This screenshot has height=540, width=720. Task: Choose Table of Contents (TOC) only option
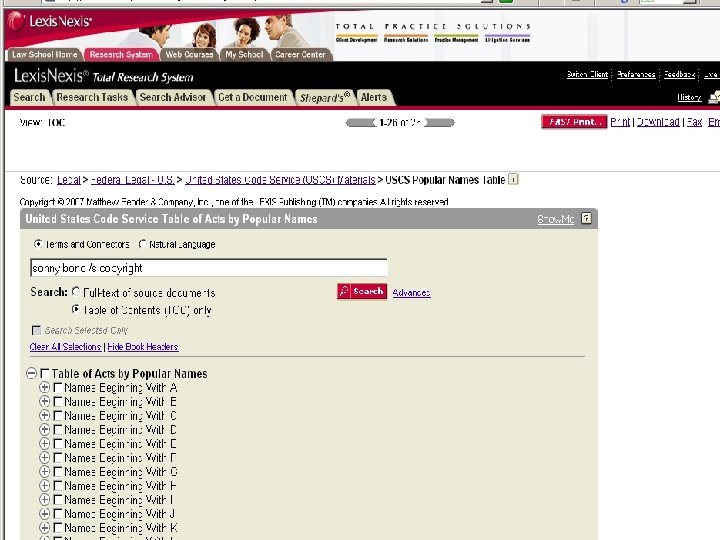click(76, 309)
